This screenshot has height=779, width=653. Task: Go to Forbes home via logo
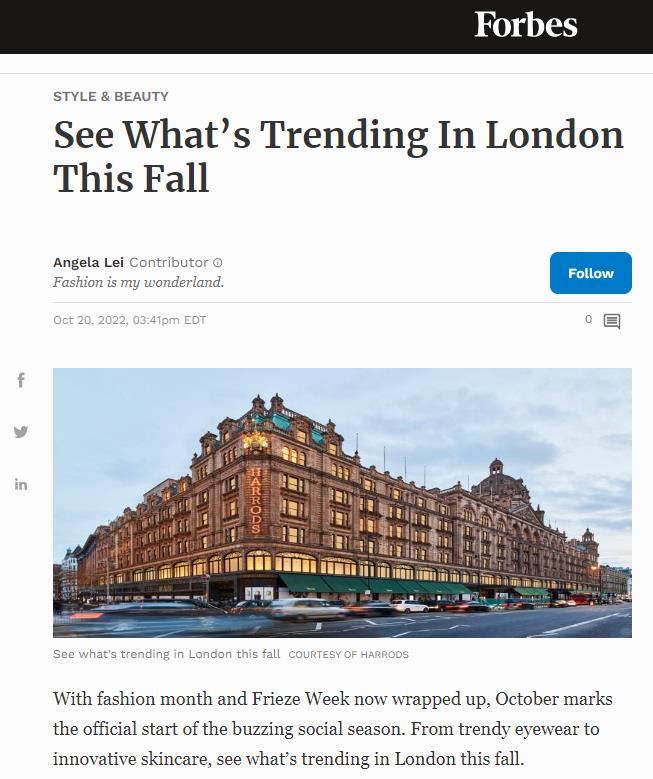526,24
